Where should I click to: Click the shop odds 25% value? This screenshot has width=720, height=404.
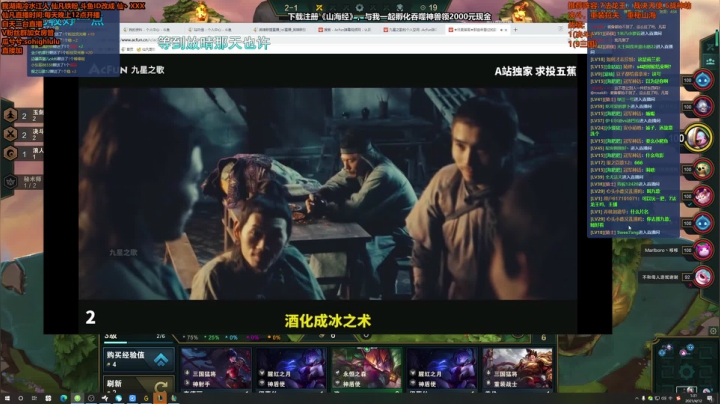[x=212, y=337]
